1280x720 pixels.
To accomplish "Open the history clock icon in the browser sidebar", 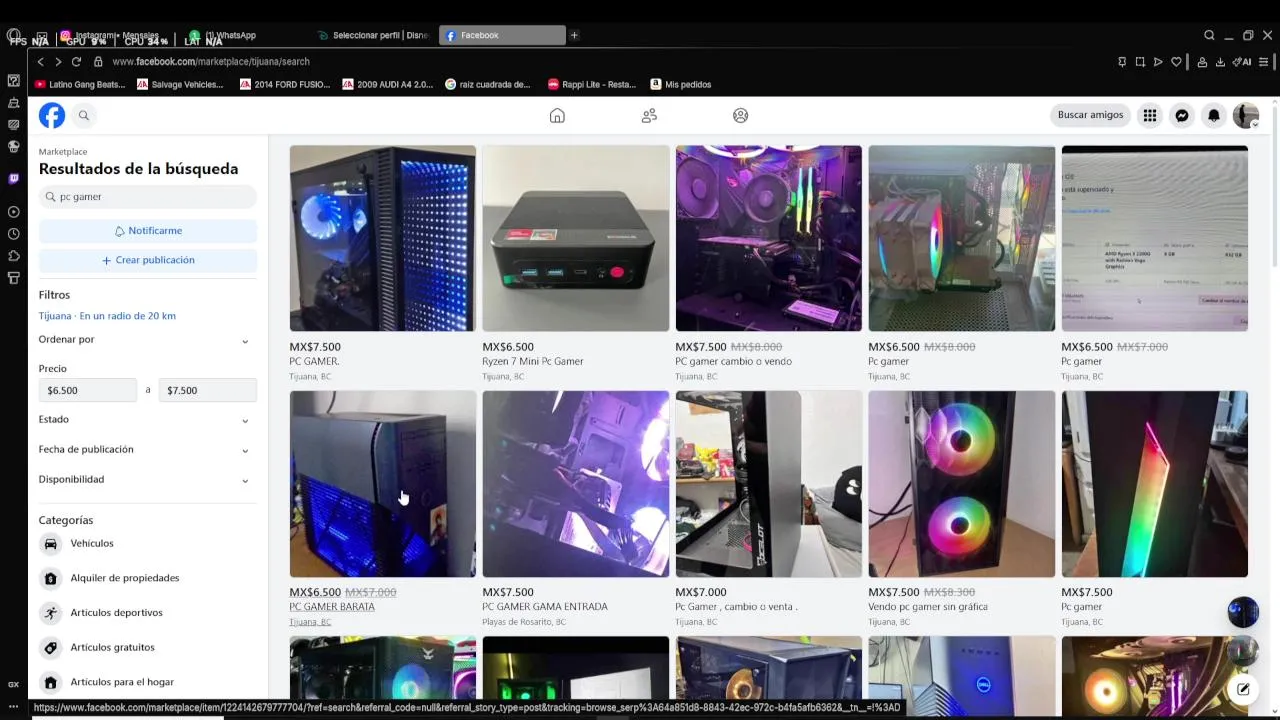I will click(x=13, y=234).
